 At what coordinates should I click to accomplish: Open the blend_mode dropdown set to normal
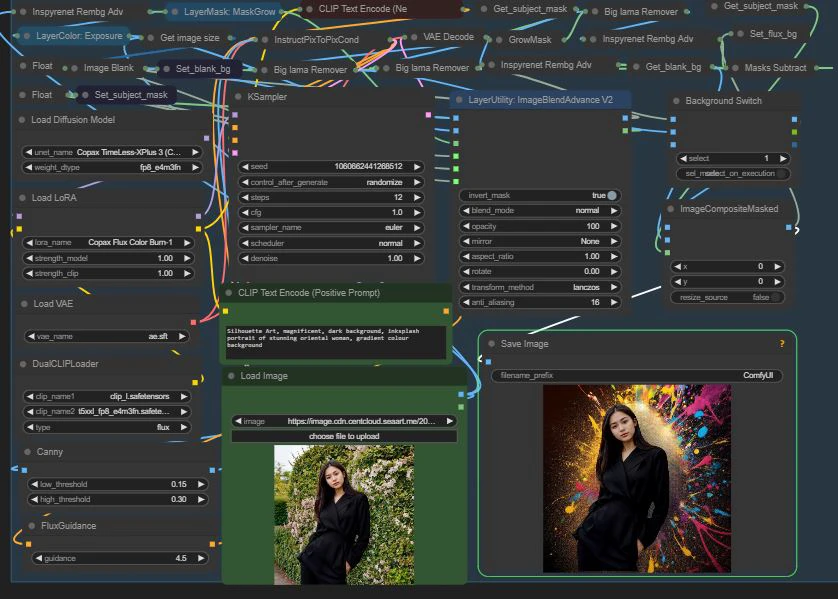point(540,211)
